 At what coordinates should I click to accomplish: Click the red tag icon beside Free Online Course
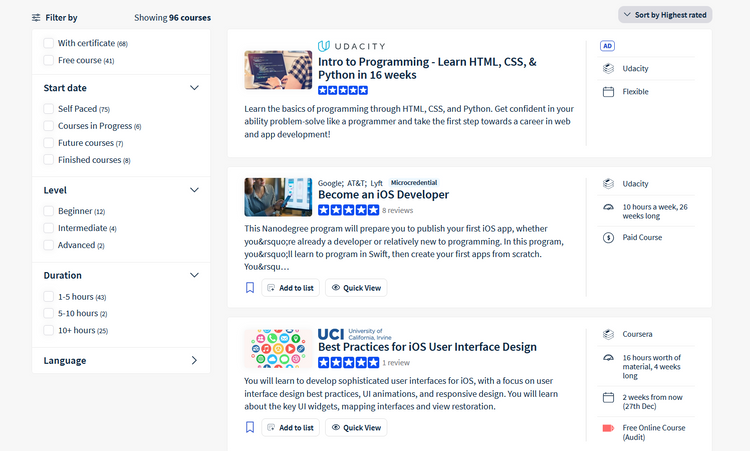point(608,428)
